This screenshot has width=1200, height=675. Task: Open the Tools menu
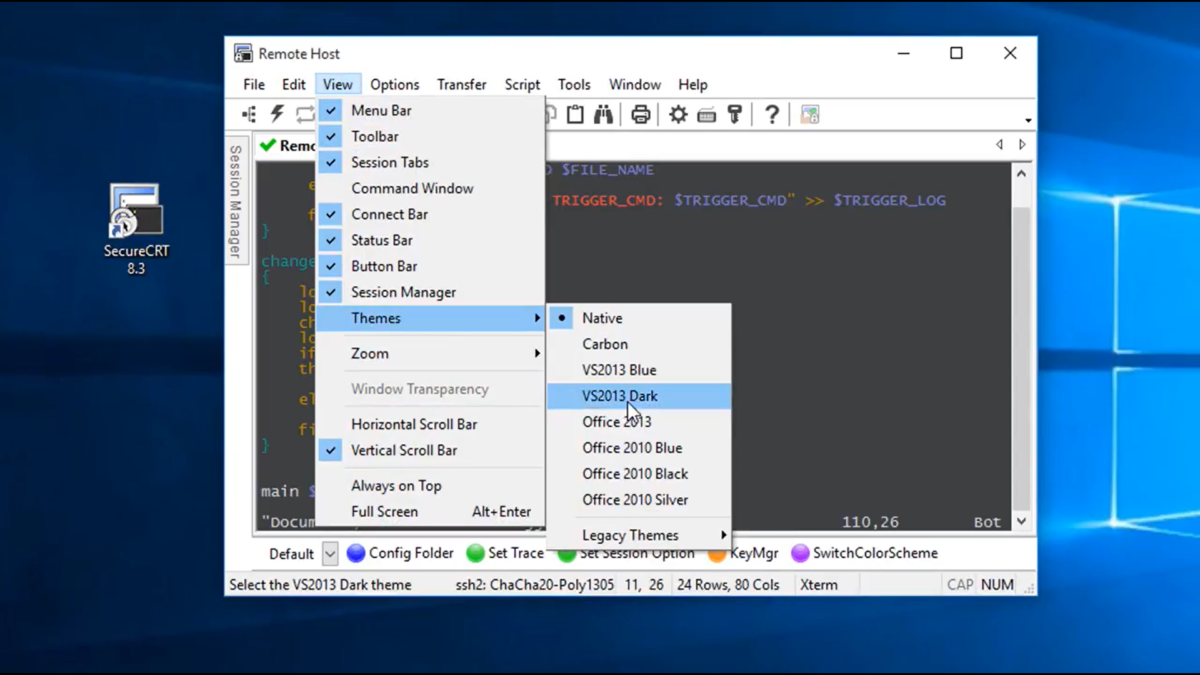(574, 85)
